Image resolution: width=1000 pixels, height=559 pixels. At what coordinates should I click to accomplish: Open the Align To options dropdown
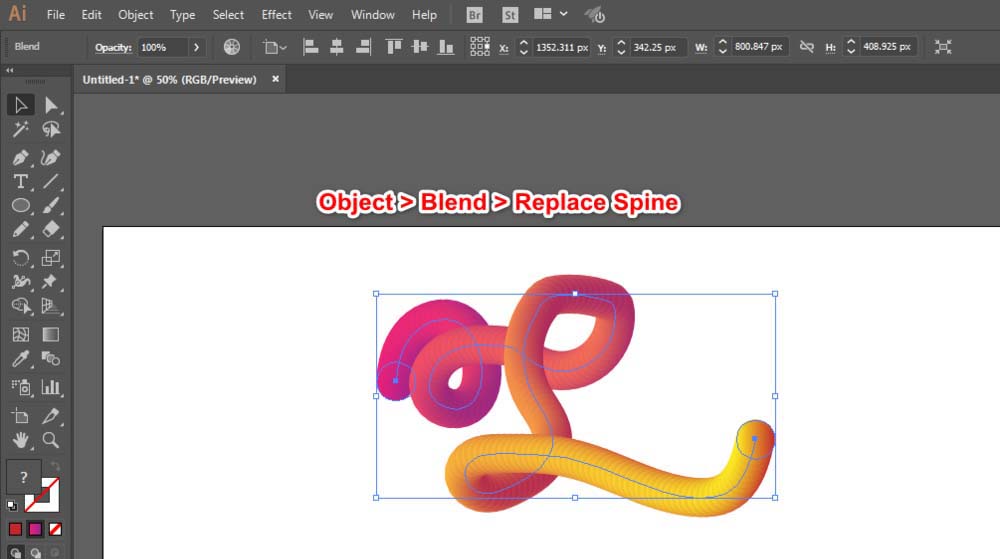(x=275, y=47)
